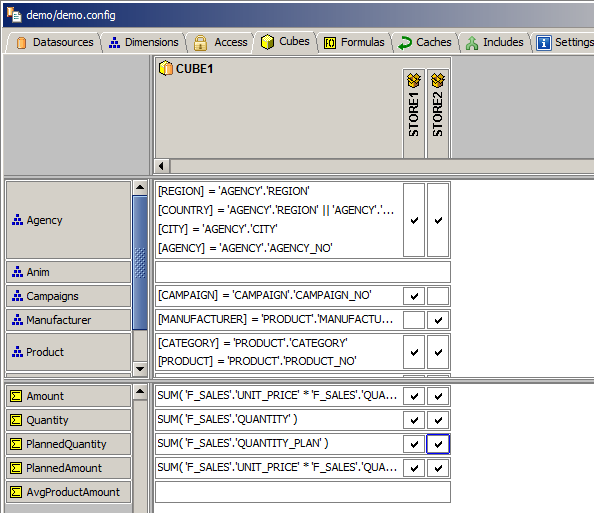Click dimensions list scroll-up arrow
The width and height of the screenshot is (594, 513).
click(140, 187)
